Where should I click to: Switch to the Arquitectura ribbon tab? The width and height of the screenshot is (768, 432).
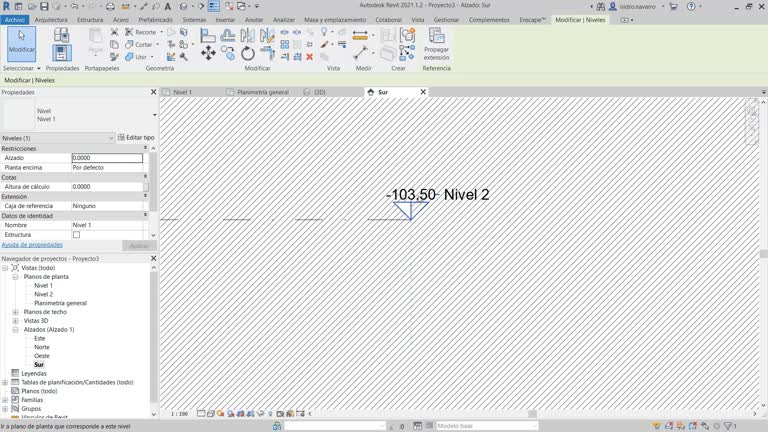coord(51,20)
